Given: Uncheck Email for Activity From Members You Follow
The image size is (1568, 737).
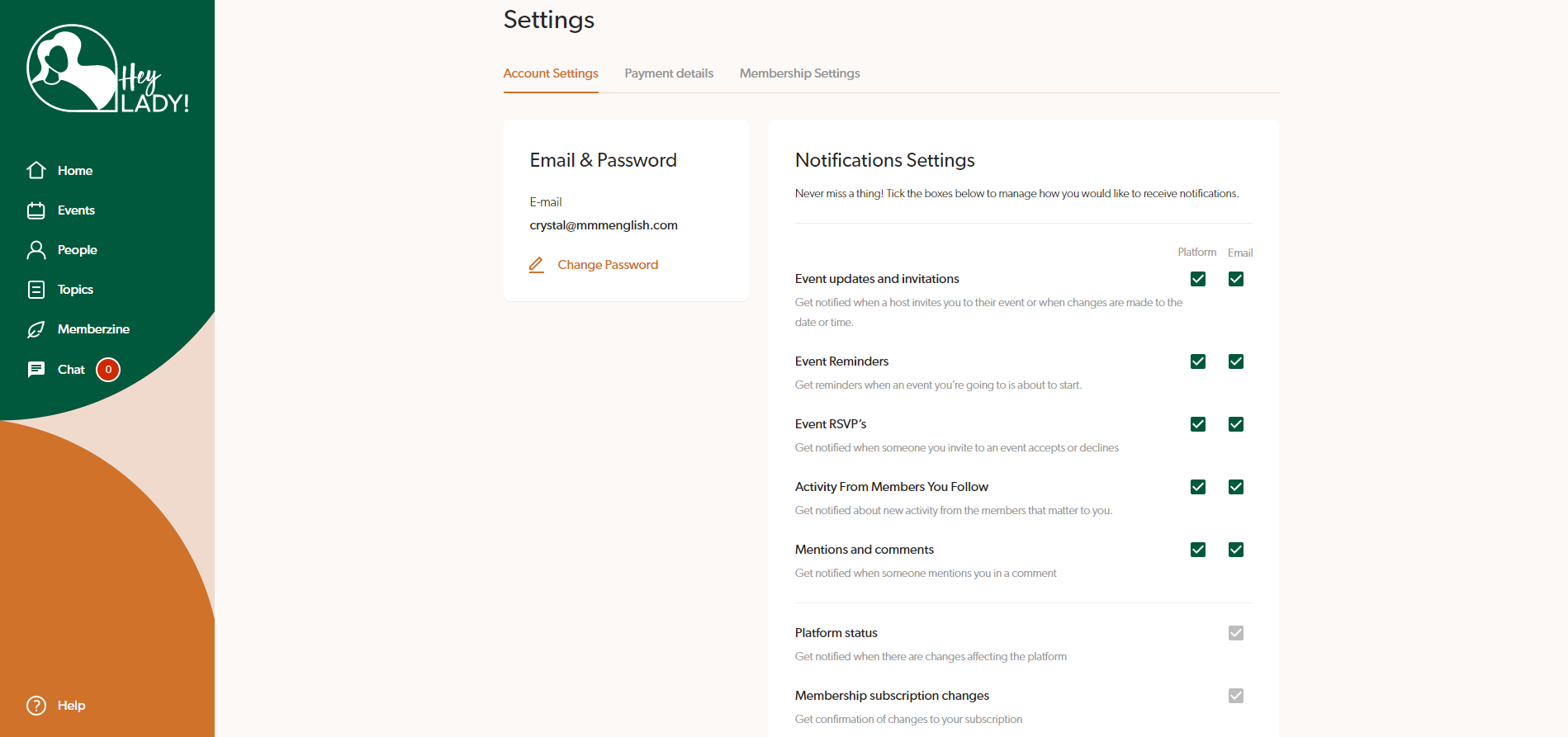Looking at the screenshot, I should tap(1236, 487).
